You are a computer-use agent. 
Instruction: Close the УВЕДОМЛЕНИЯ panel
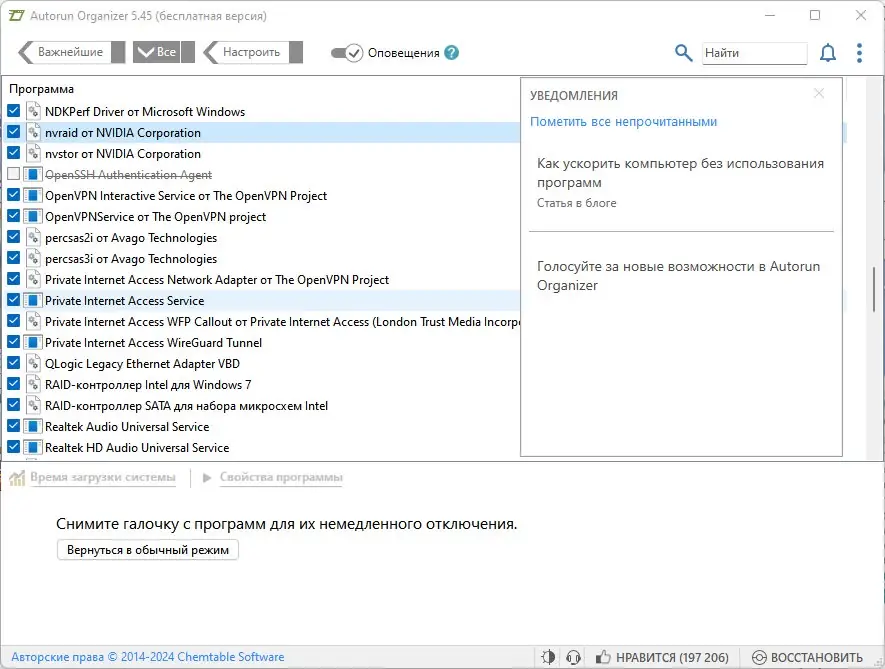click(819, 94)
